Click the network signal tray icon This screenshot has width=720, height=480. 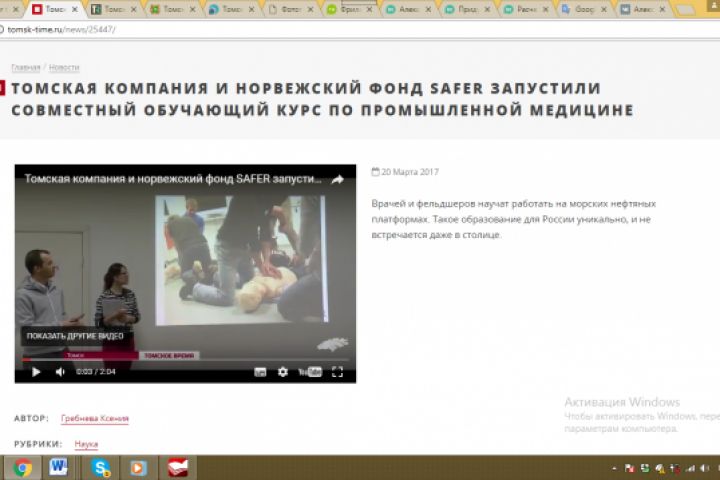(x=690, y=469)
